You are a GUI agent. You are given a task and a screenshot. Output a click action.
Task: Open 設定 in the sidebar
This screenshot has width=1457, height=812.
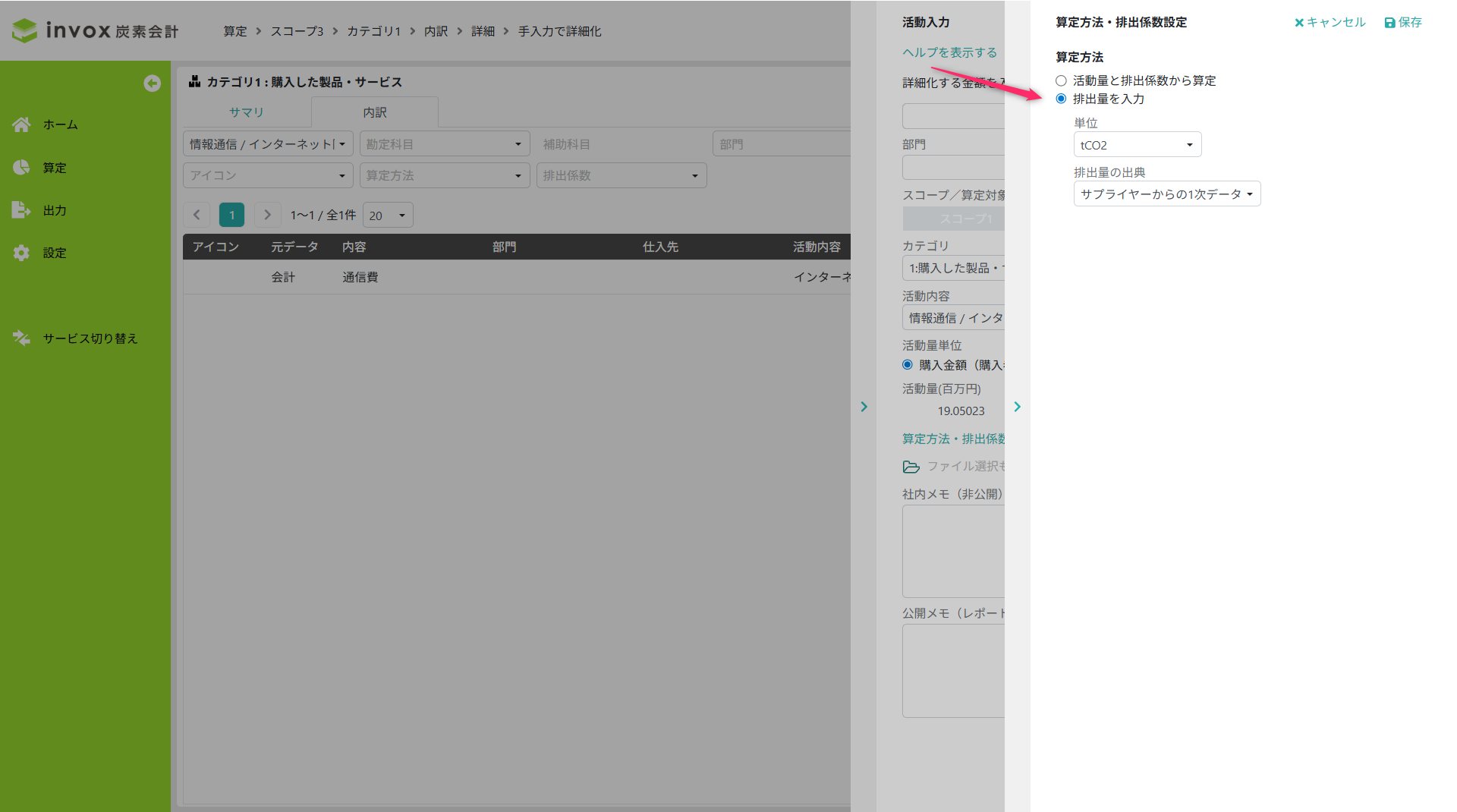[x=55, y=253]
